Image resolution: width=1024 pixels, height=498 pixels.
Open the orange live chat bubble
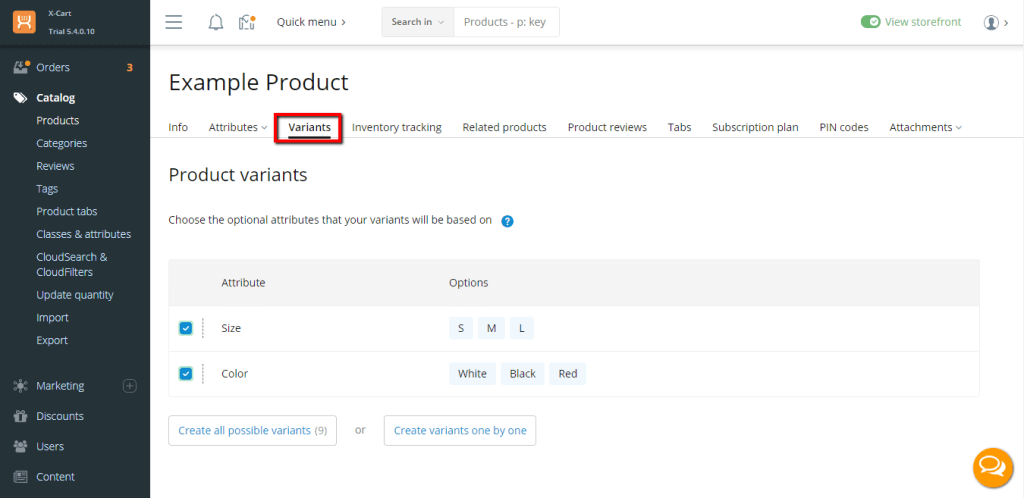pos(993,467)
